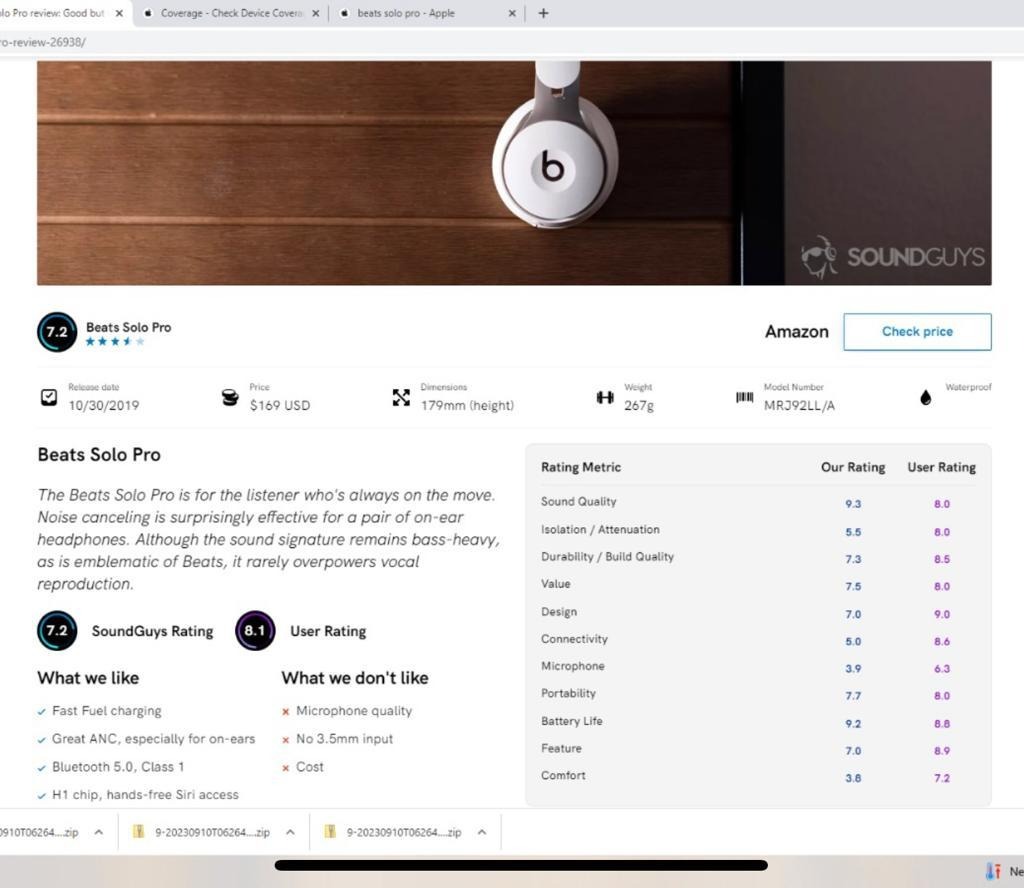Click the Beats headphone hero image
This screenshot has width=1024, height=888.
click(x=514, y=173)
